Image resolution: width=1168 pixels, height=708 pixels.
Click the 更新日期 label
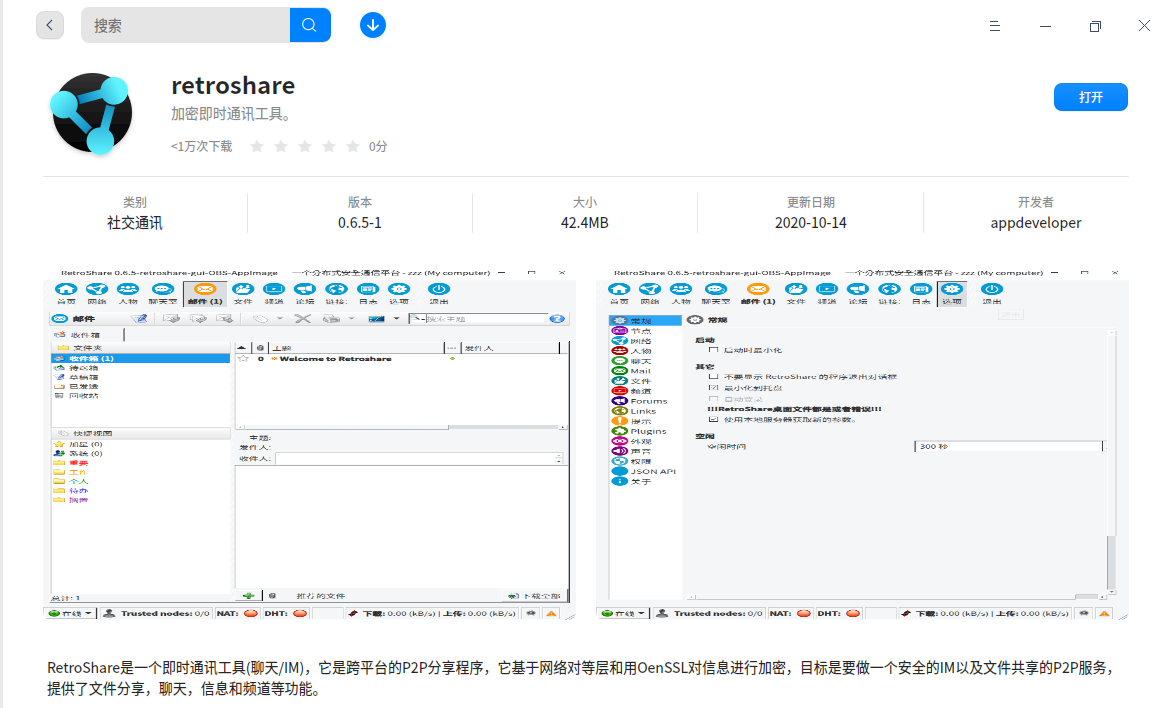[810, 202]
